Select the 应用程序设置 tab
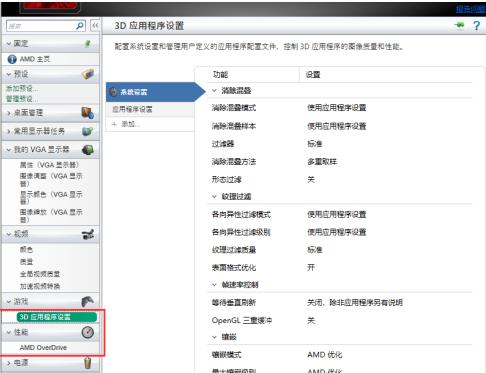Image resolution: width=486 pixels, height=373 pixels. pyautogui.click(x=150, y=109)
